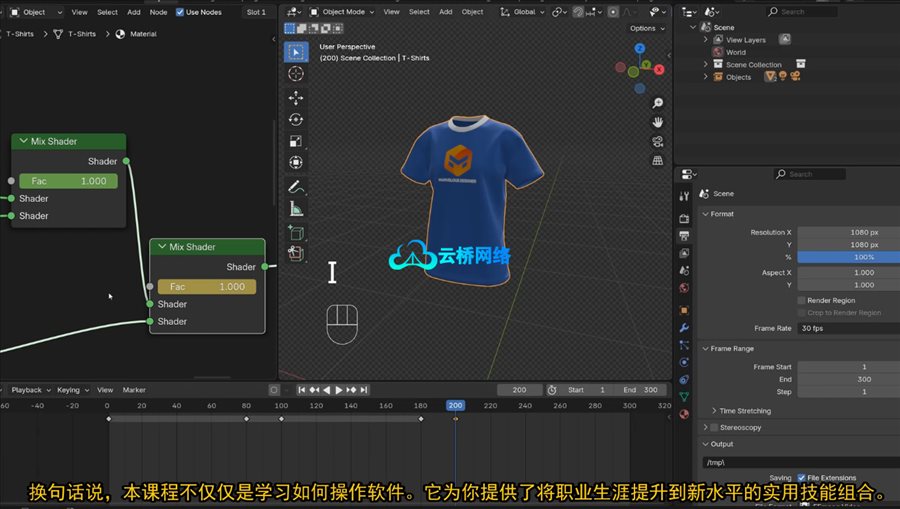Click the Fac 1.000 slider in lower Mix Shader

[207, 287]
